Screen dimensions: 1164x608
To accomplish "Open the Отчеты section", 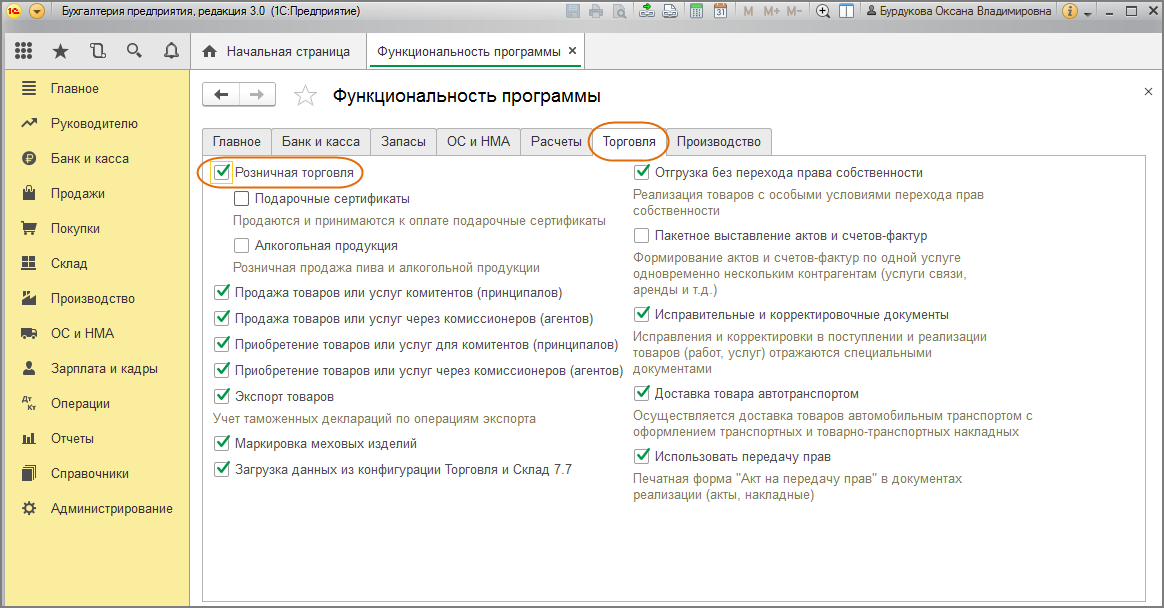I will click(x=97, y=438).
